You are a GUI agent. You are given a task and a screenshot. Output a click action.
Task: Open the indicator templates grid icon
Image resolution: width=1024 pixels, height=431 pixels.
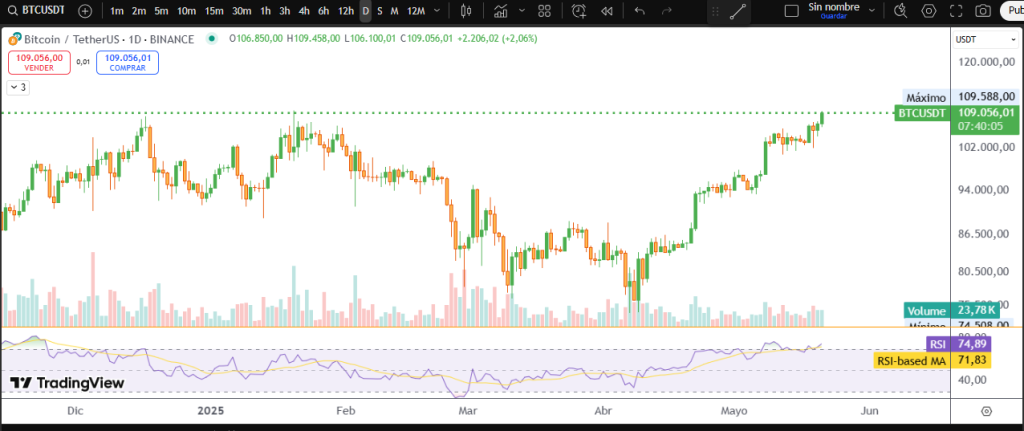(x=544, y=10)
